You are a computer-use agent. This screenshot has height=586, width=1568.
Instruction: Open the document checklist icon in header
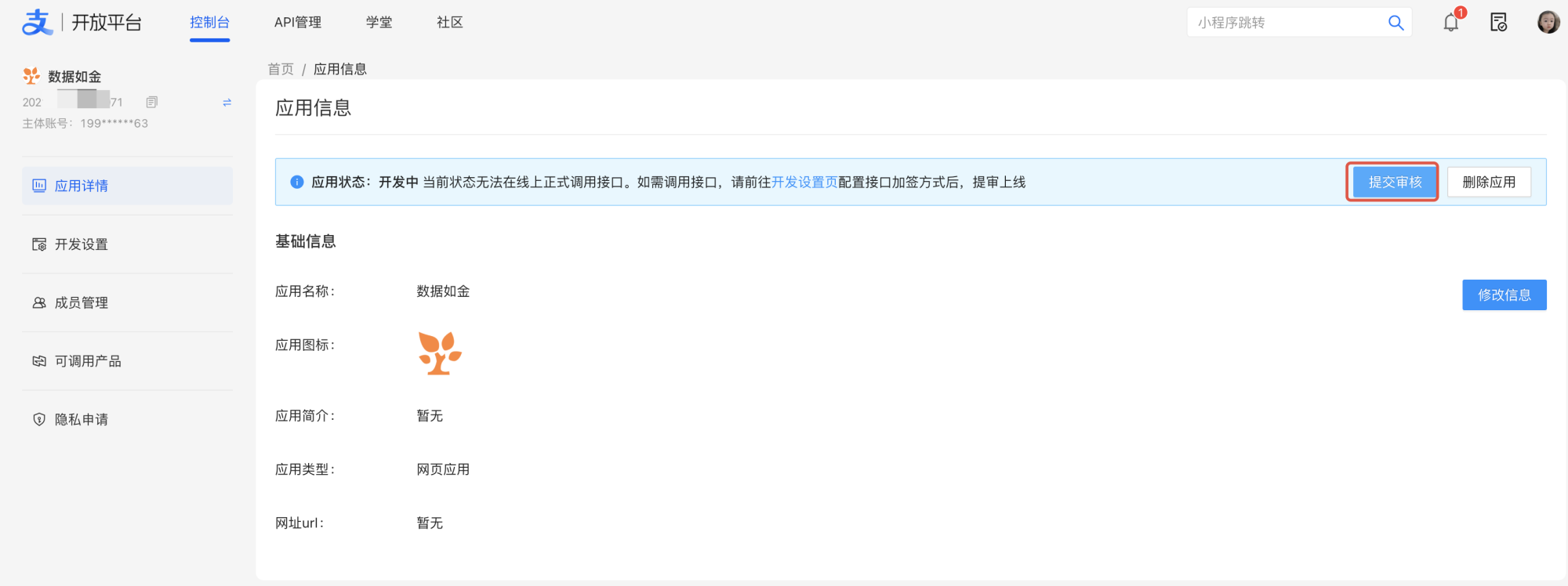pyautogui.click(x=1498, y=23)
